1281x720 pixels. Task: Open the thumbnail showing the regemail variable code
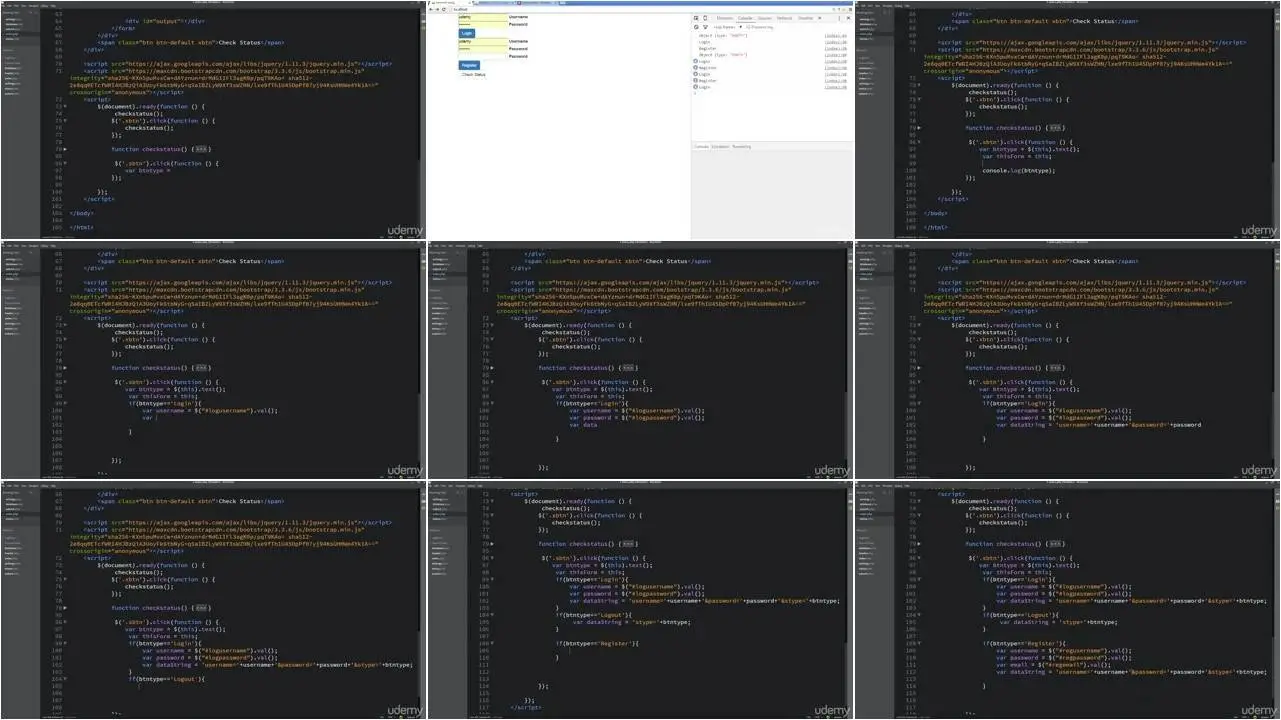click(x=1067, y=600)
